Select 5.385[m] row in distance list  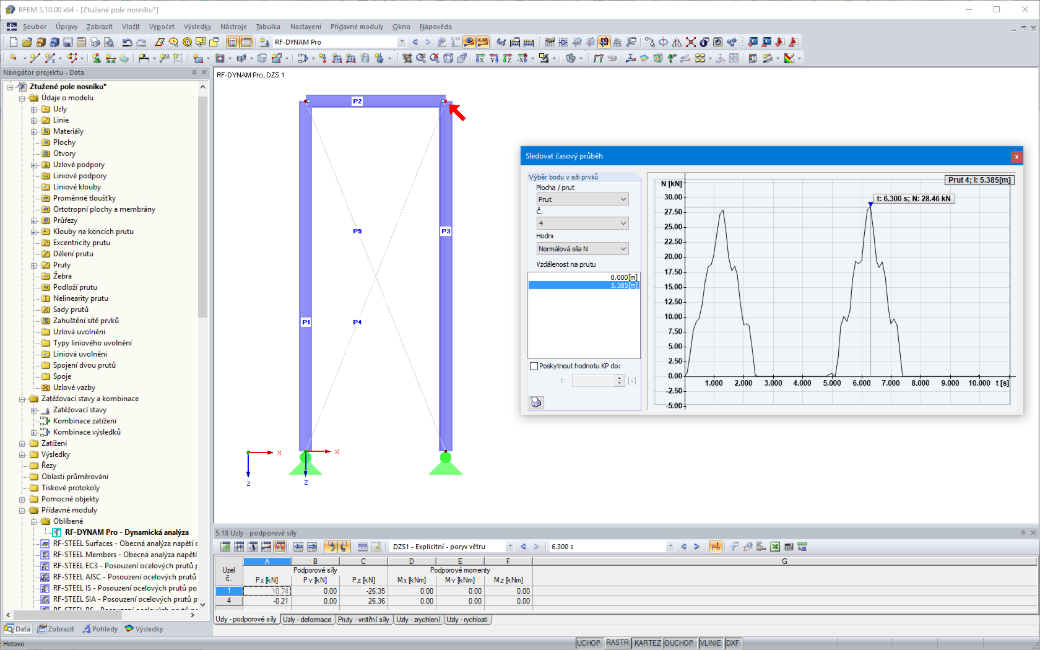tap(584, 285)
